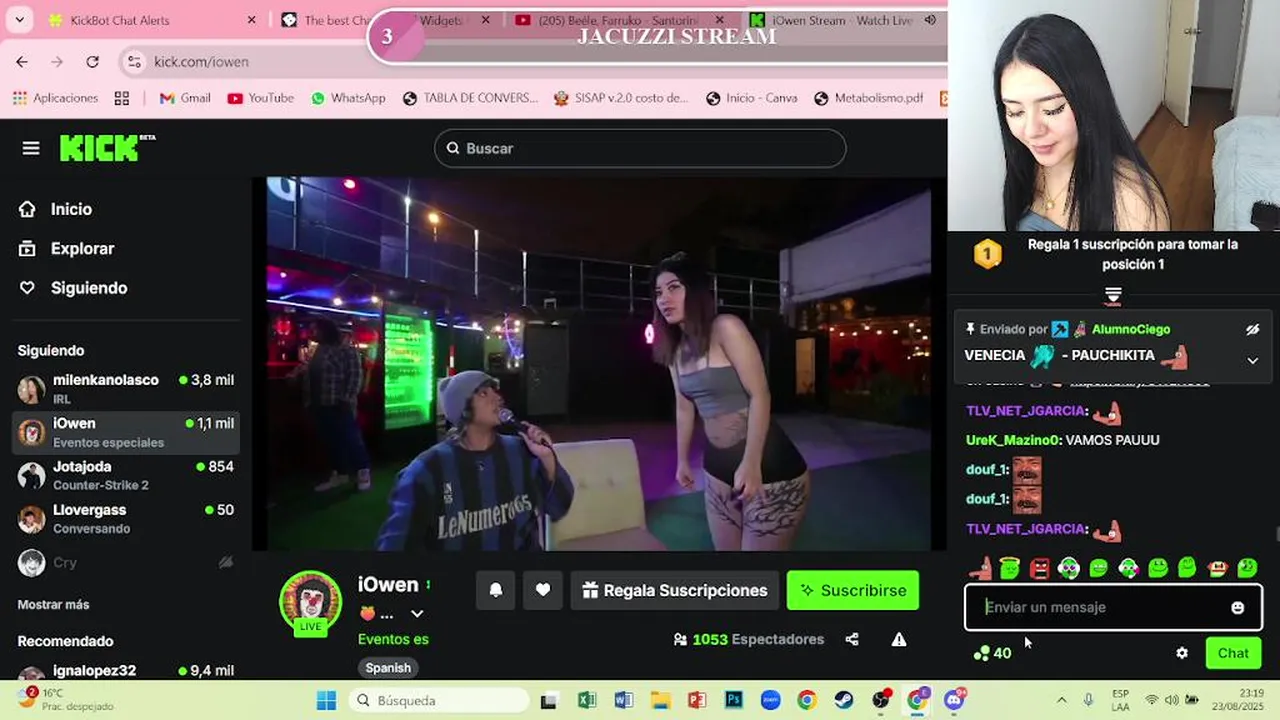Insert the red angry face quick emote
The width and height of the screenshot is (1280, 720).
pyautogui.click(x=1040, y=568)
